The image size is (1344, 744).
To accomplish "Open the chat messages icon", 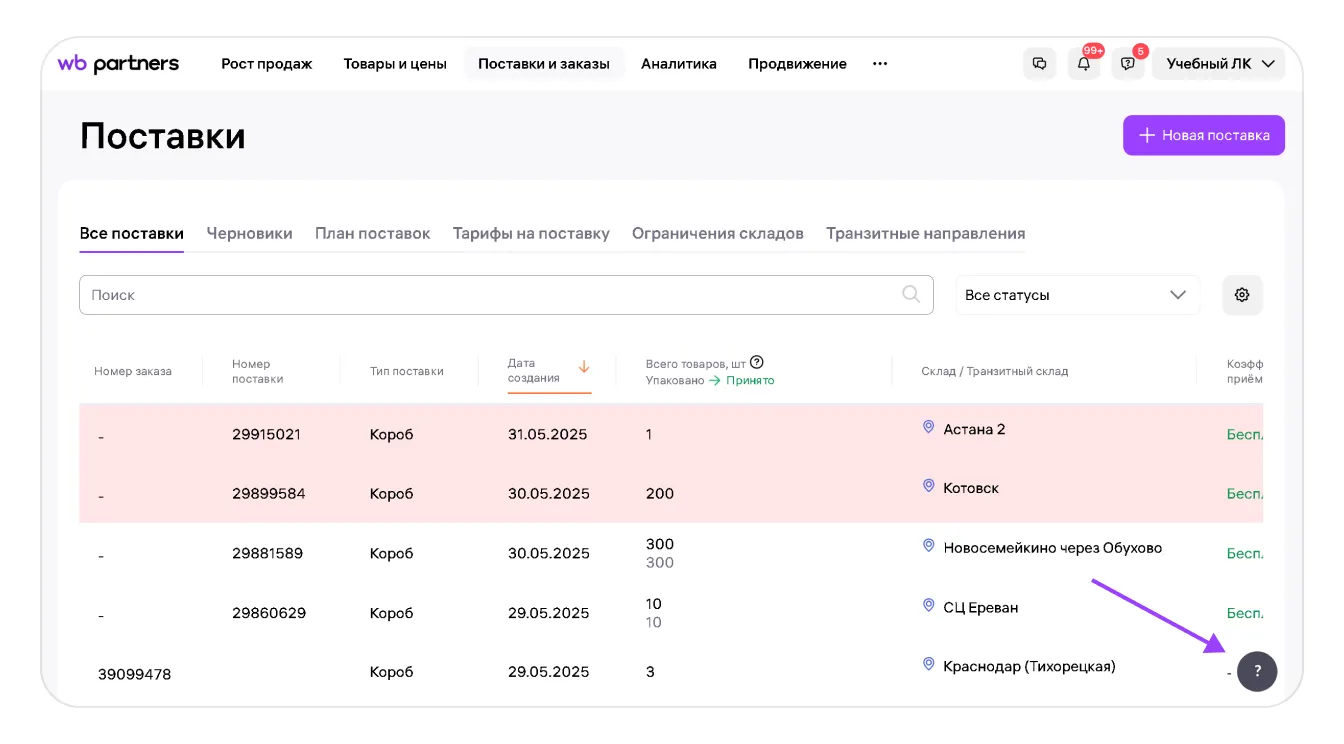I will [x=1039, y=64].
